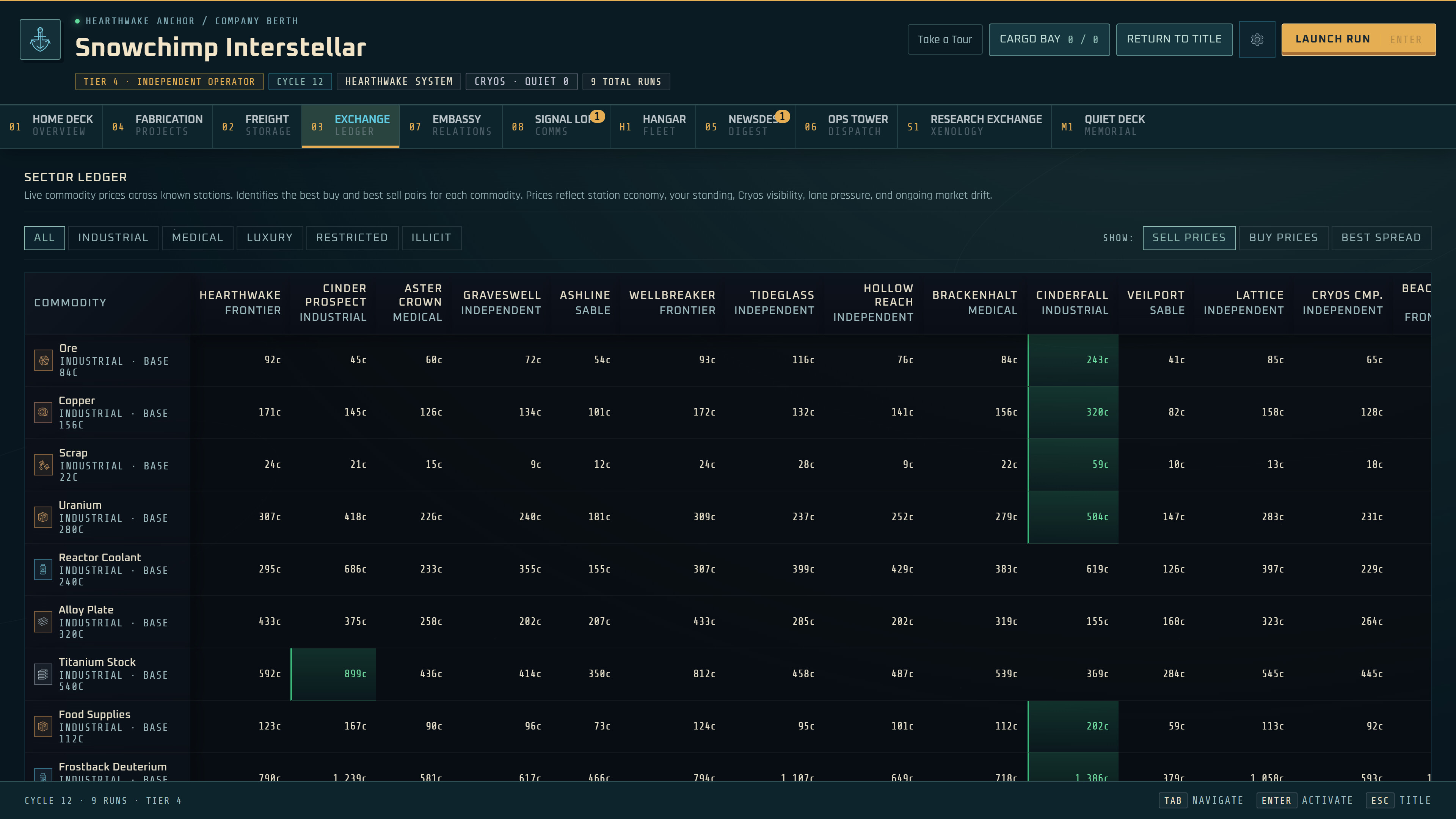
Task: Show Sell Prices view
Action: pyautogui.click(x=1189, y=238)
